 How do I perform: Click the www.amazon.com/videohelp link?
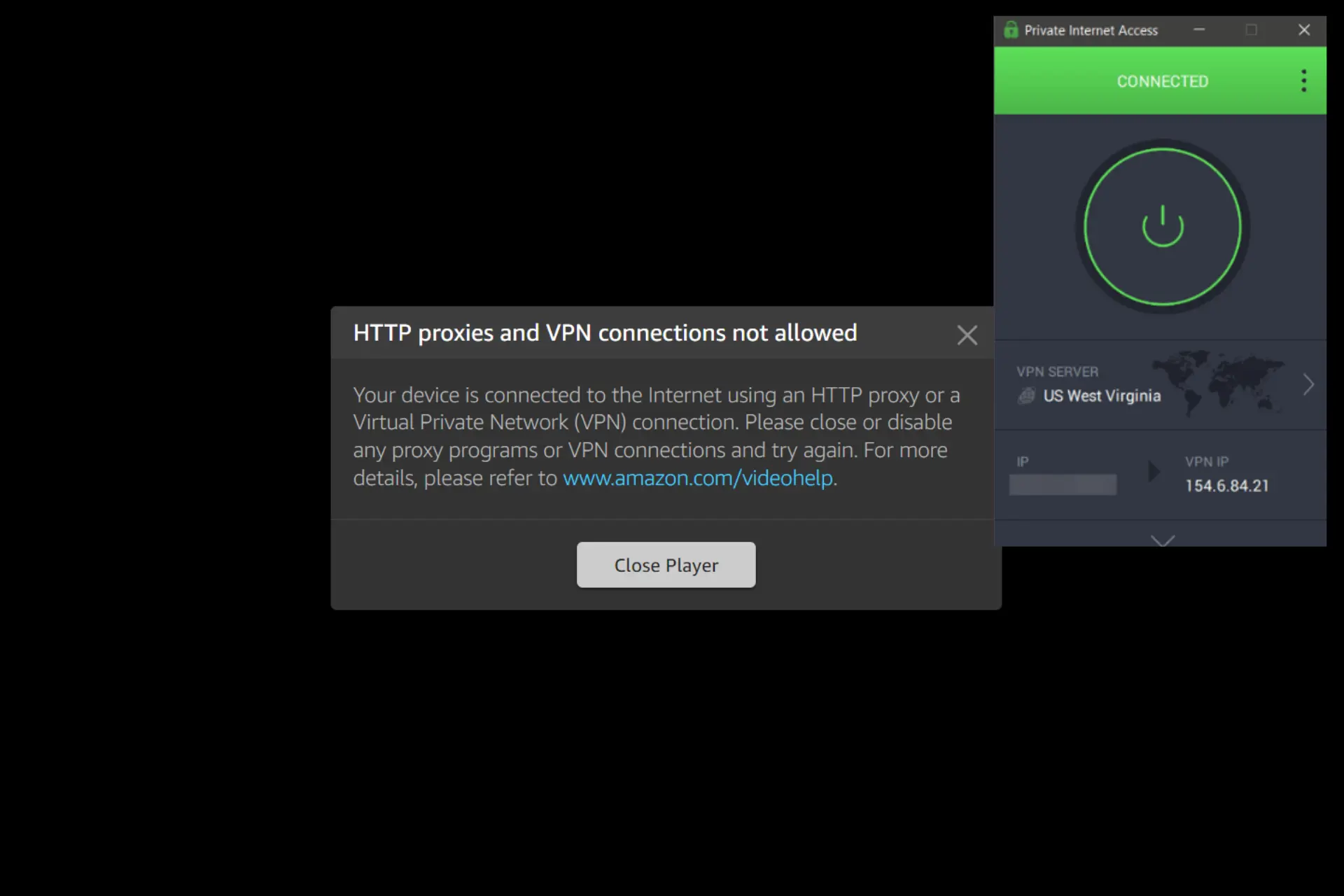697,478
